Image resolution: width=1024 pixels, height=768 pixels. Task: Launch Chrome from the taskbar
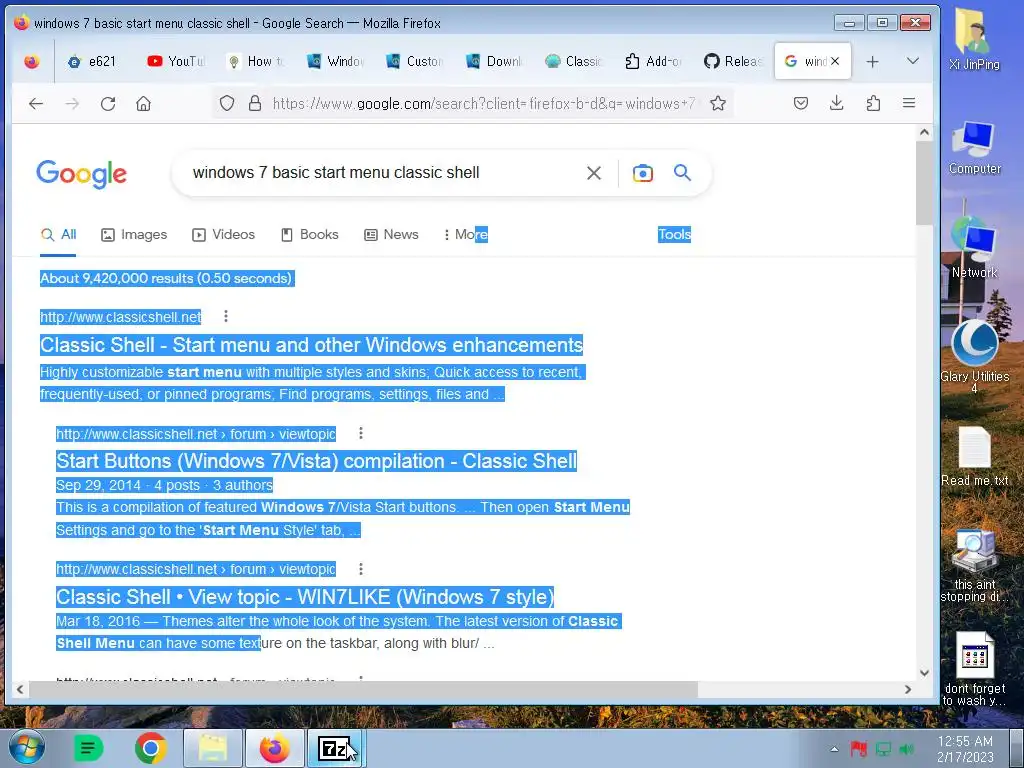tap(151, 748)
